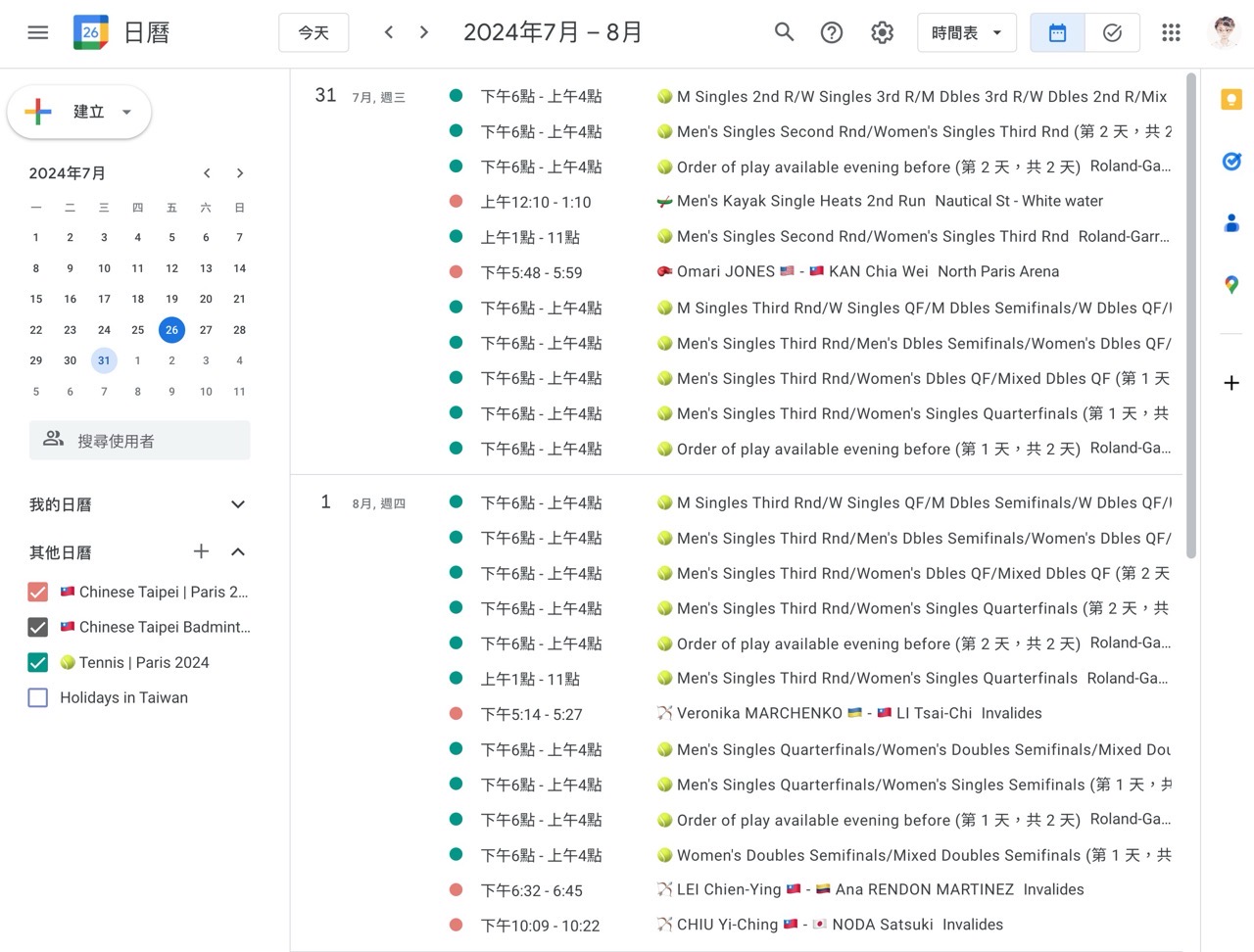The height and width of the screenshot is (952, 1254).
Task: Collapse the 其他日曆 section
Action: [x=237, y=551]
